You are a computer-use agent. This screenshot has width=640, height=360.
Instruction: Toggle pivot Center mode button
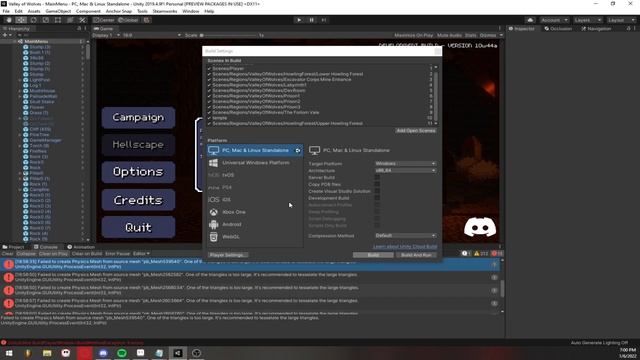104,20
